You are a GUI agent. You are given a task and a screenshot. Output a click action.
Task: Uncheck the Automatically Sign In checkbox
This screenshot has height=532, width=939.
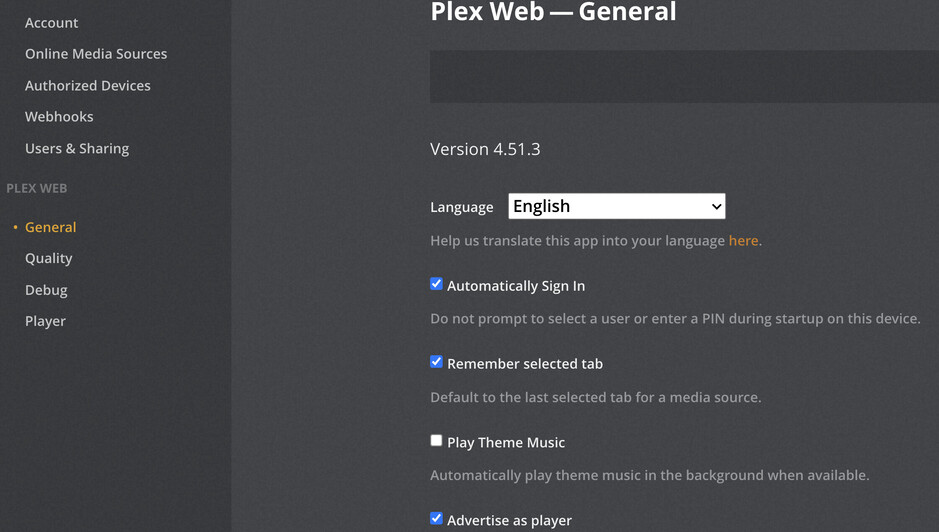437,284
